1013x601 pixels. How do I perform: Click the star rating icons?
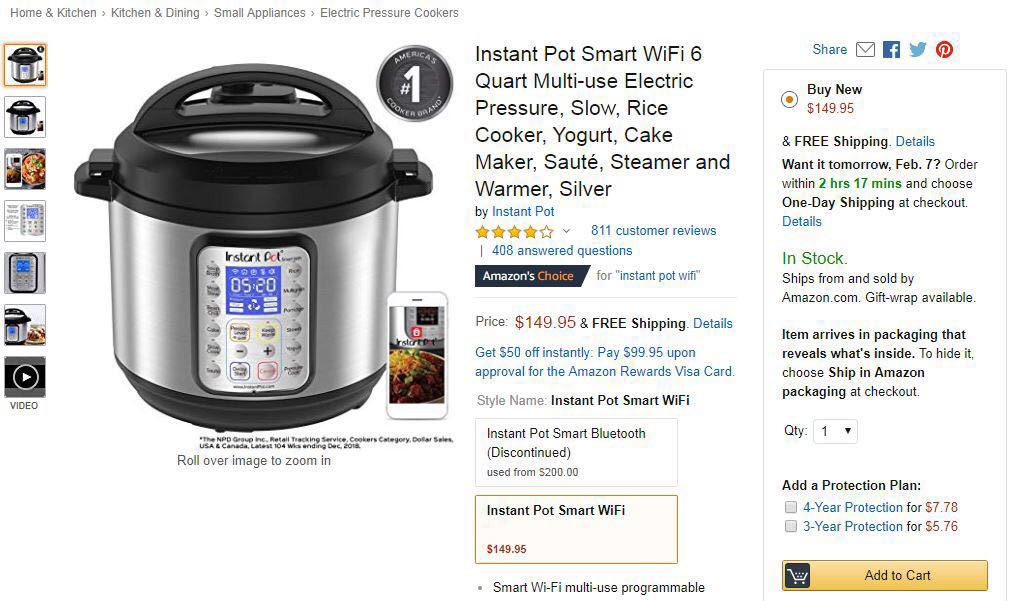[514, 231]
